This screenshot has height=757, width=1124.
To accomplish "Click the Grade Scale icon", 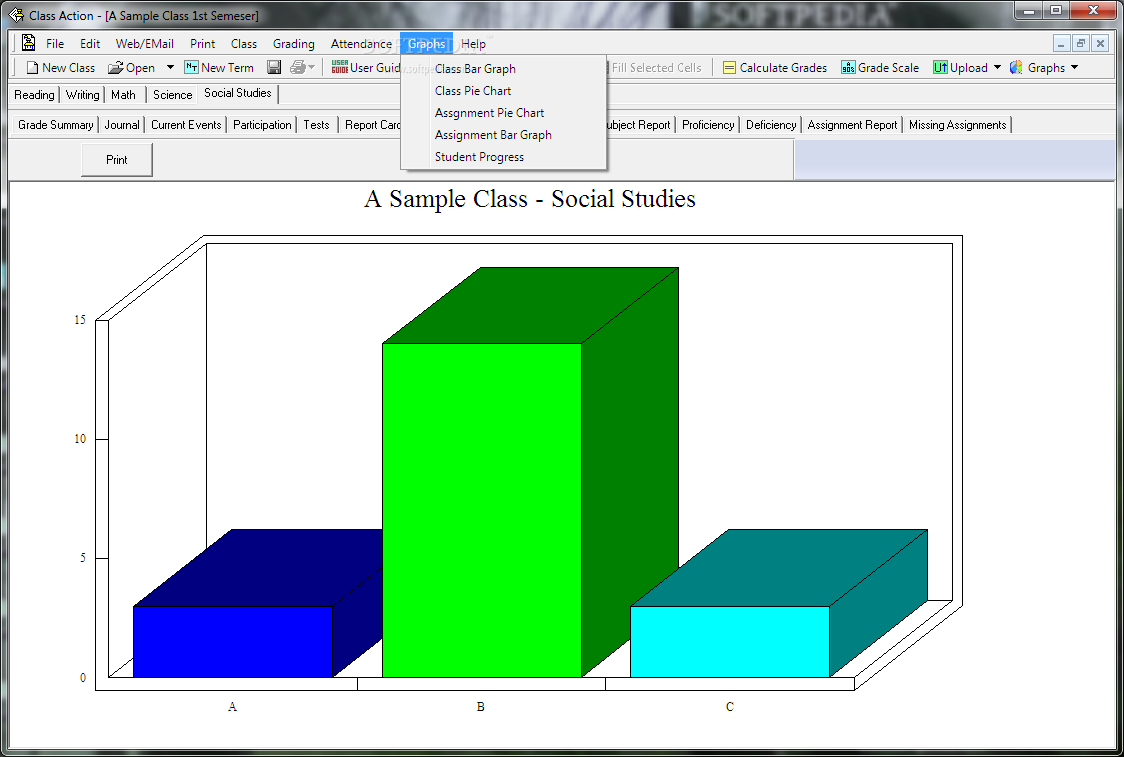I will (x=848, y=67).
